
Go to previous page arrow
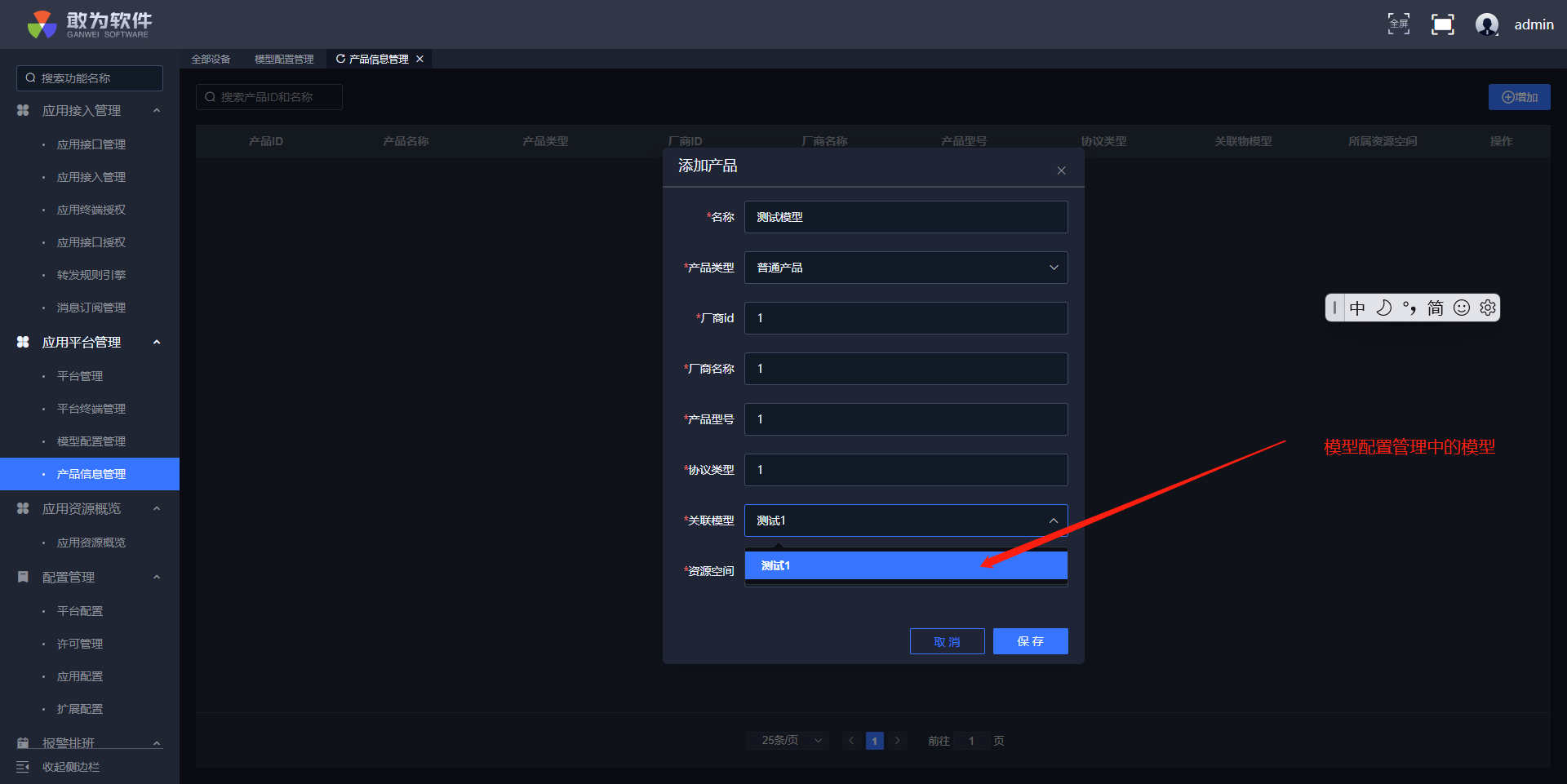coord(851,741)
